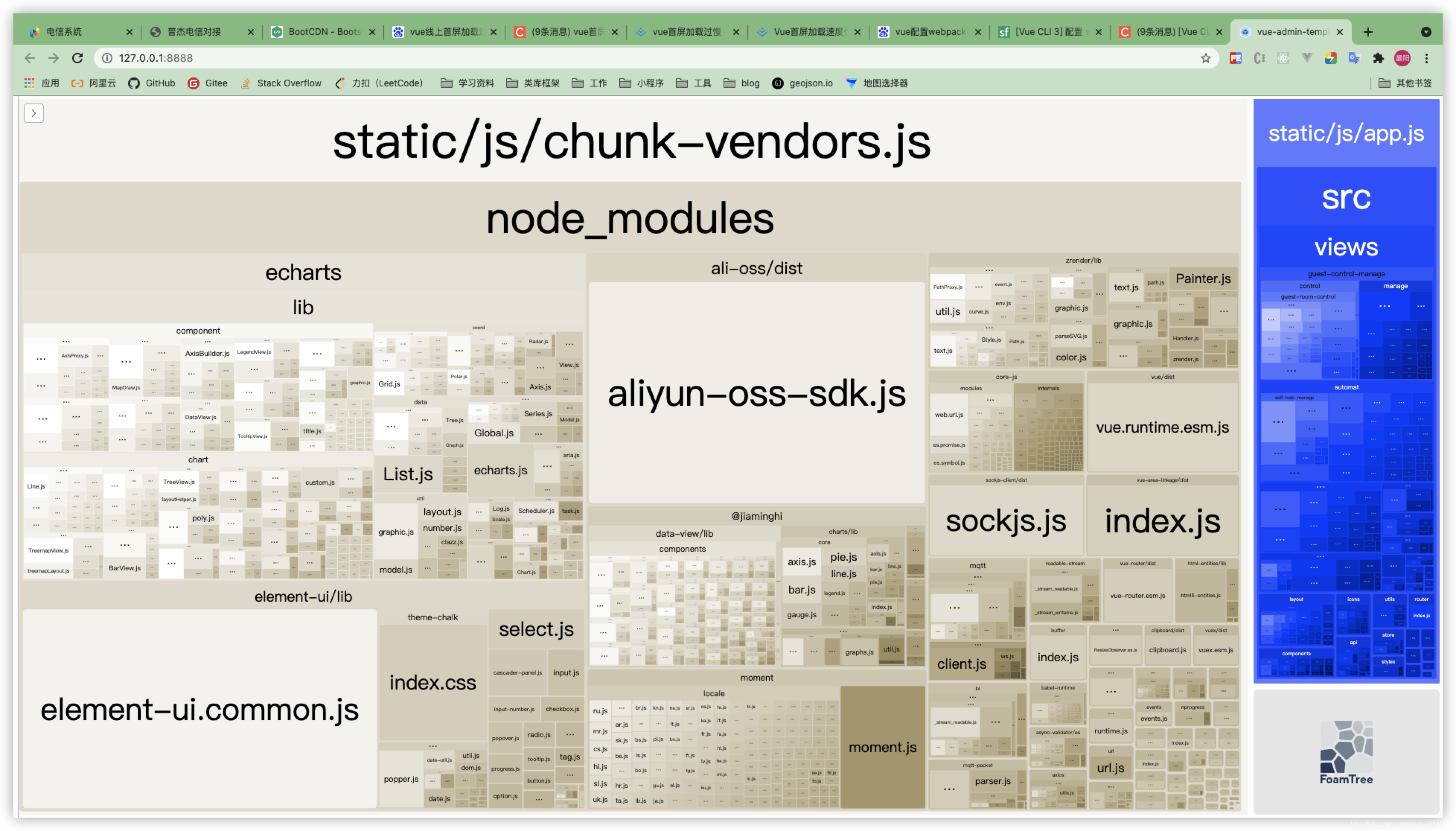
Task: Open the 小程序 bookmark folder
Action: click(x=642, y=83)
